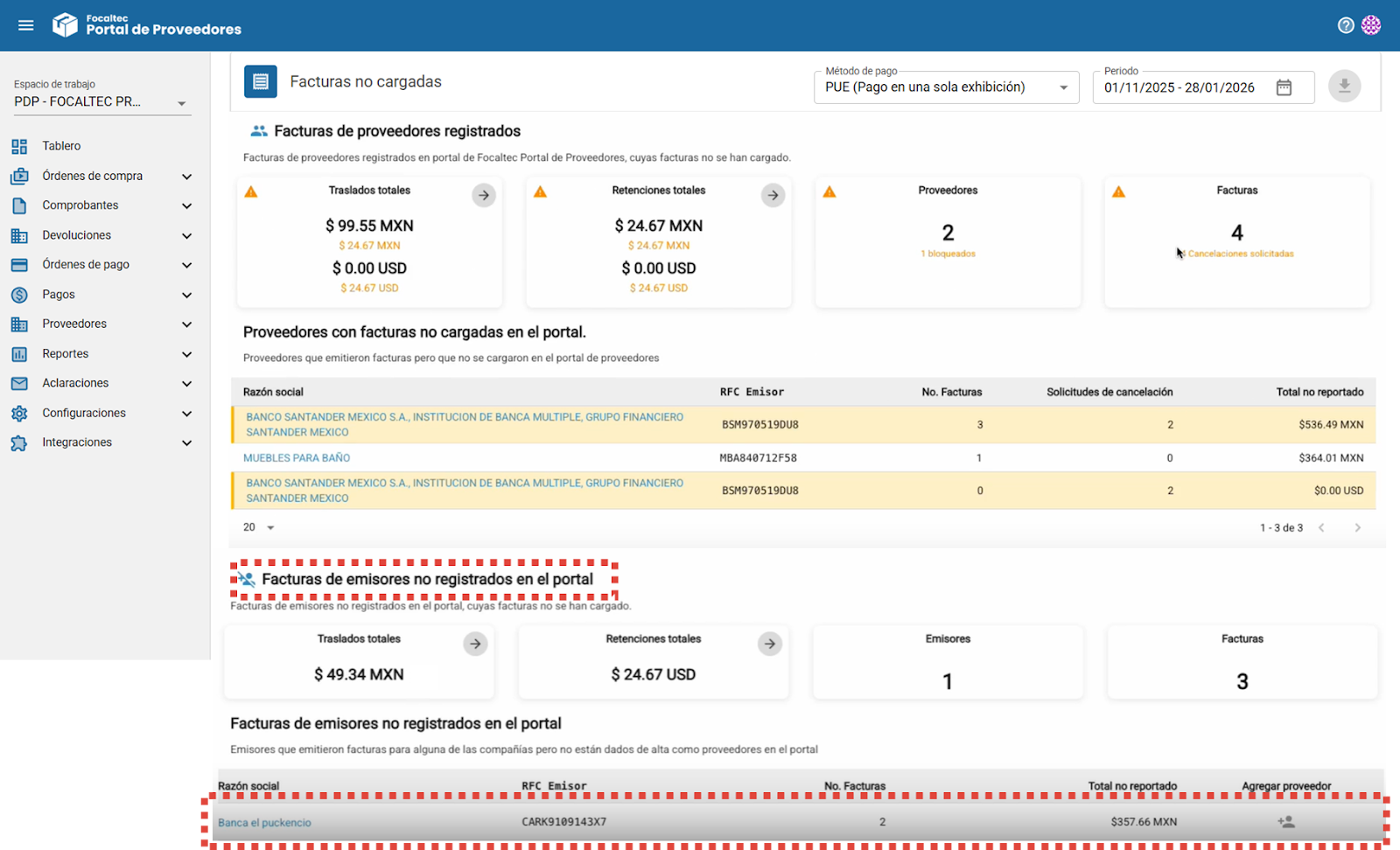The image size is (1400, 850).
Task: Click the Focaltec Portal de Proveedores logo
Action: coord(146,24)
